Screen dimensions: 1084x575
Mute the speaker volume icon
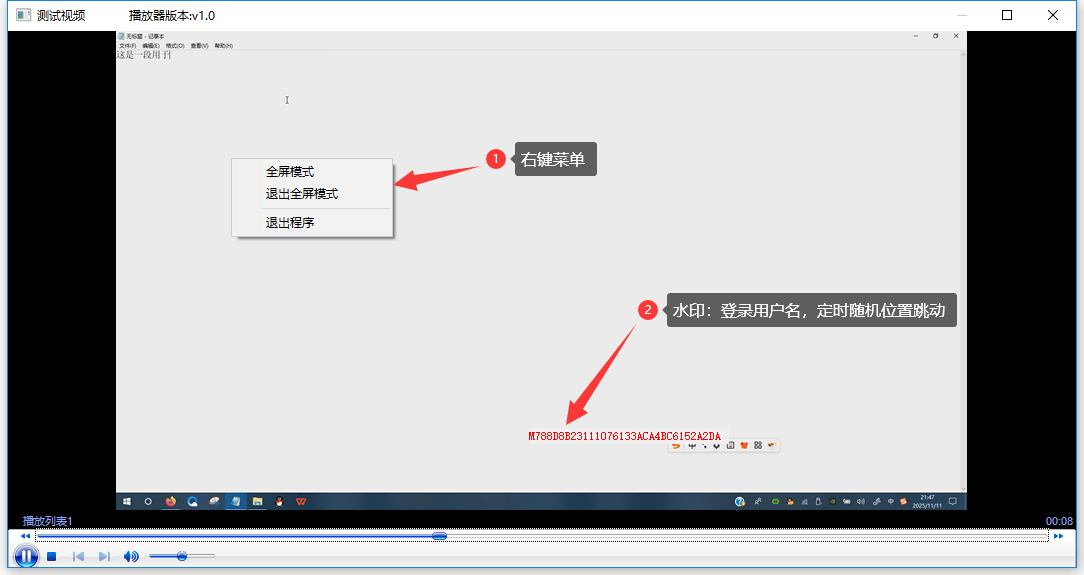click(131, 556)
